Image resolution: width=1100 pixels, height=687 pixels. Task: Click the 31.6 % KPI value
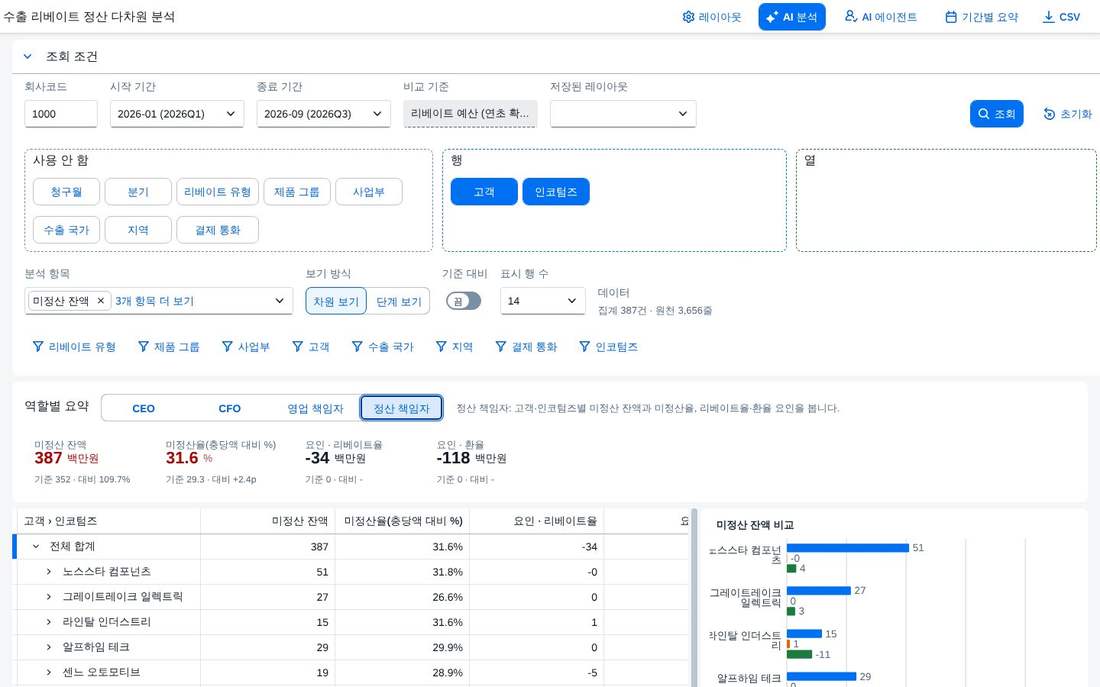pyautogui.click(x=189, y=458)
